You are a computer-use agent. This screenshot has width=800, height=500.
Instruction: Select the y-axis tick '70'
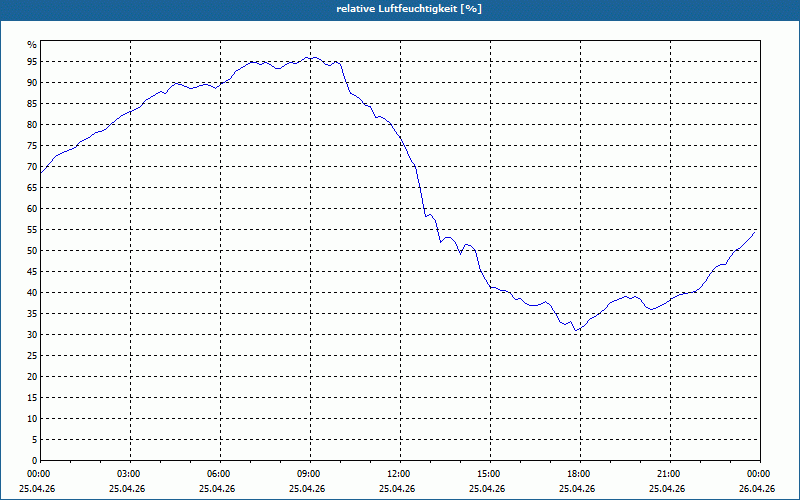click(32, 166)
